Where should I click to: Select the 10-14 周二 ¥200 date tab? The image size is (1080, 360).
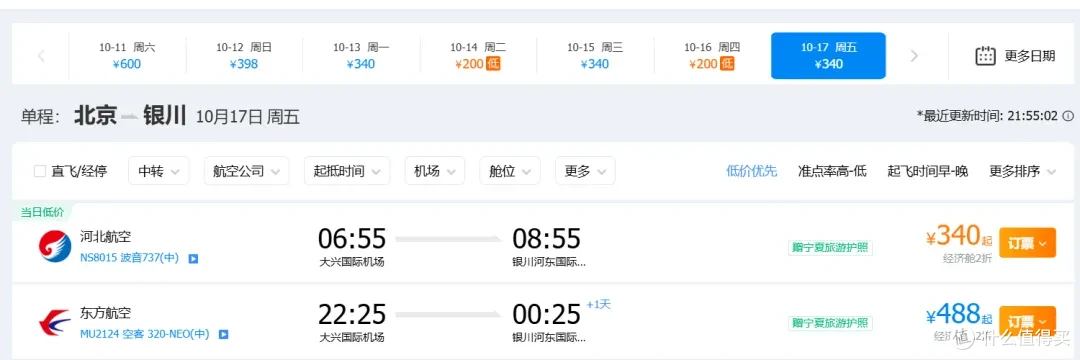(x=478, y=56)
